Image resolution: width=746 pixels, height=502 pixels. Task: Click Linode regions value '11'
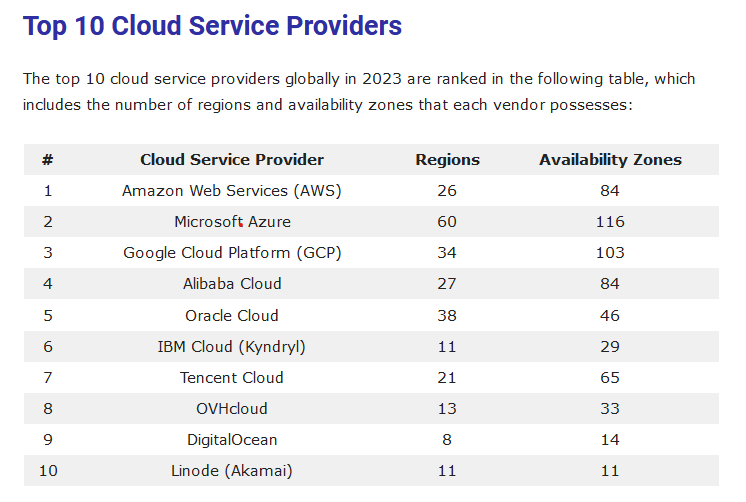(447, 471)
